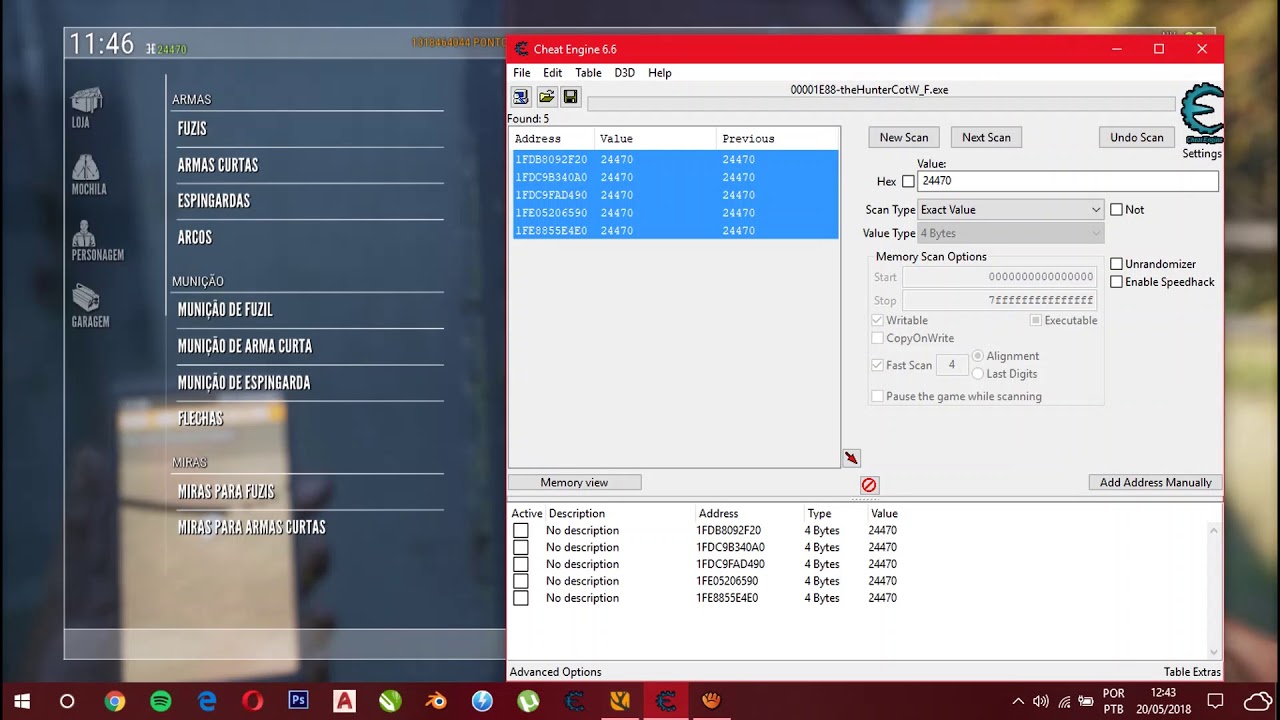This screenshot has width=1280, height=720.
Task: Select found result address 1FE8855E4E0
Action: (x=676, y=231)
